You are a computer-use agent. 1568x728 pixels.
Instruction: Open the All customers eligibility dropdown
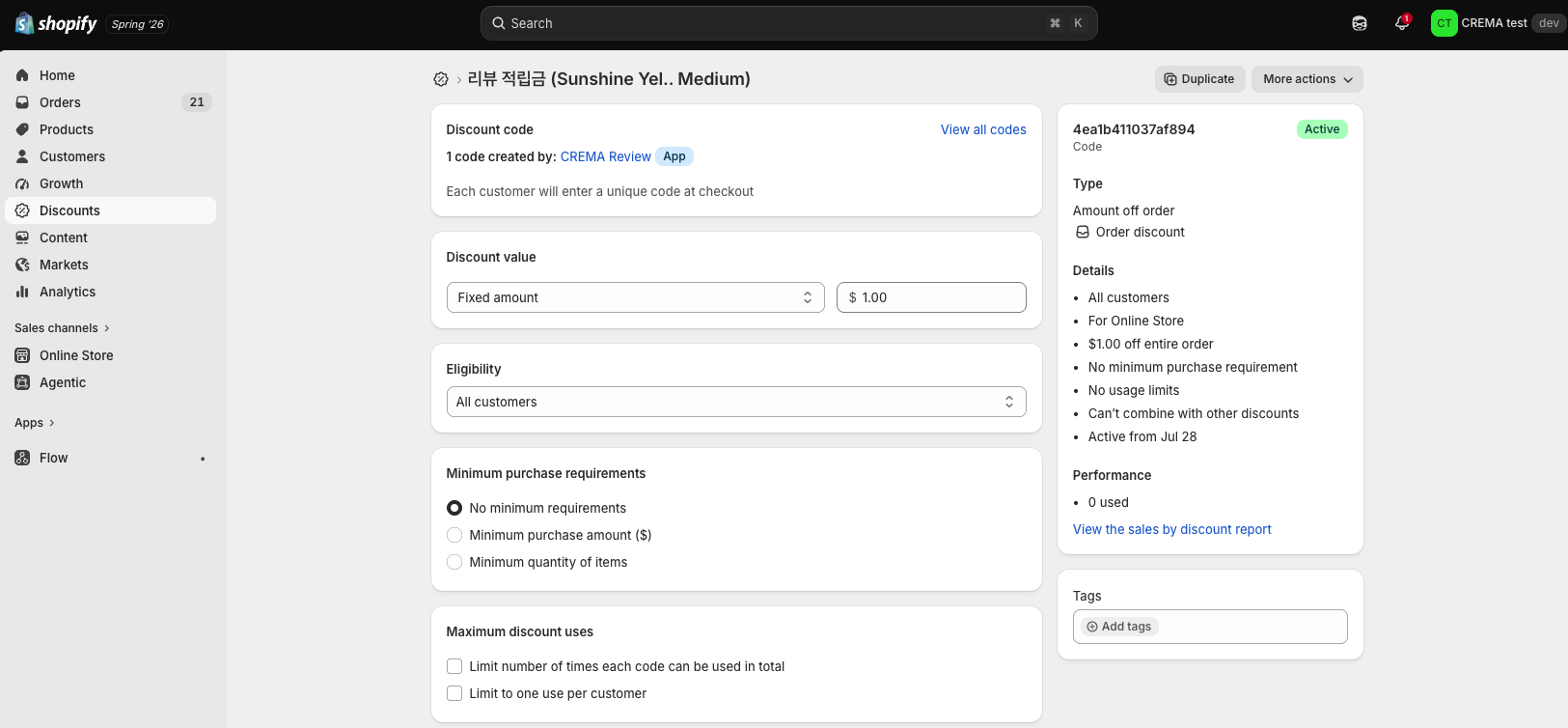[736, 402]
